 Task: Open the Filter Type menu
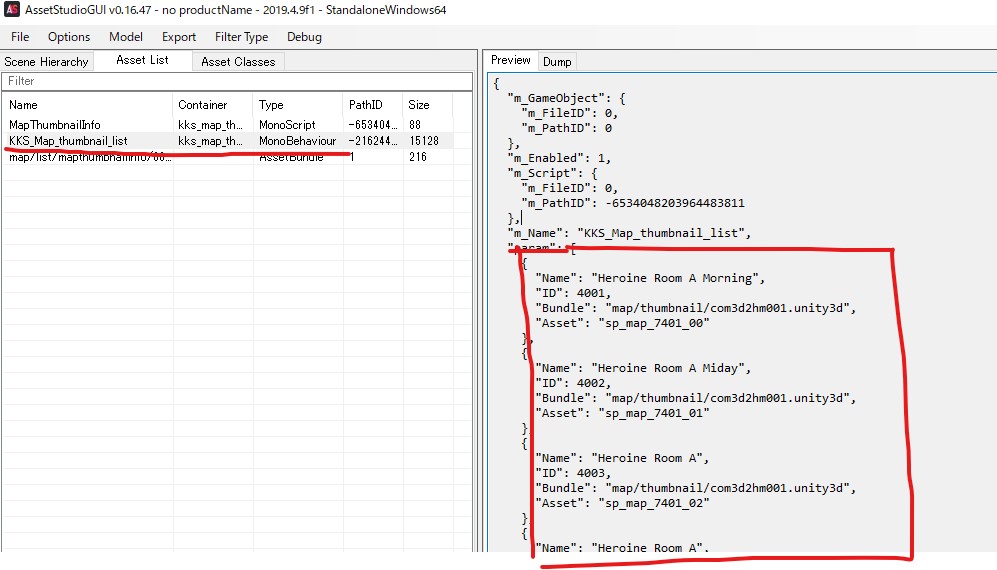click(x=241, y=37)
